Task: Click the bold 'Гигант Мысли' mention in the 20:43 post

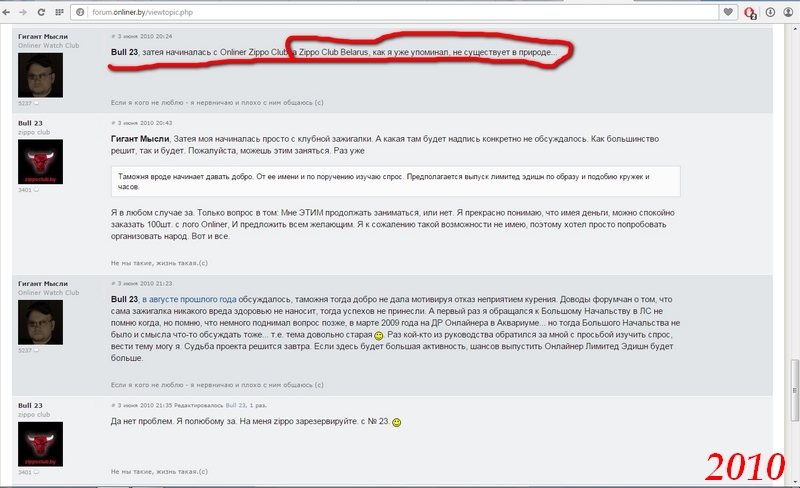Action: pyautogui.click(x=140, y=139)
